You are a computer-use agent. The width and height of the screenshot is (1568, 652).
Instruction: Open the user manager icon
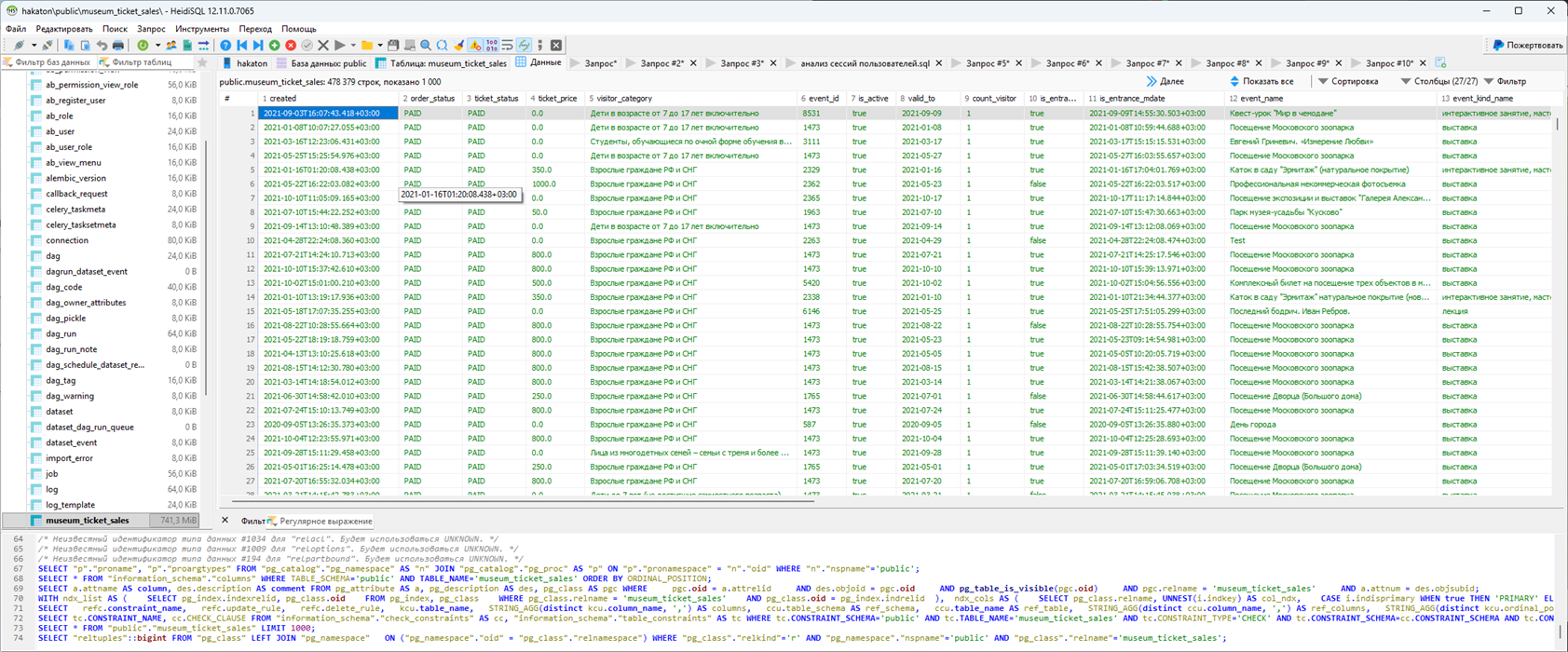click(171, 45)
